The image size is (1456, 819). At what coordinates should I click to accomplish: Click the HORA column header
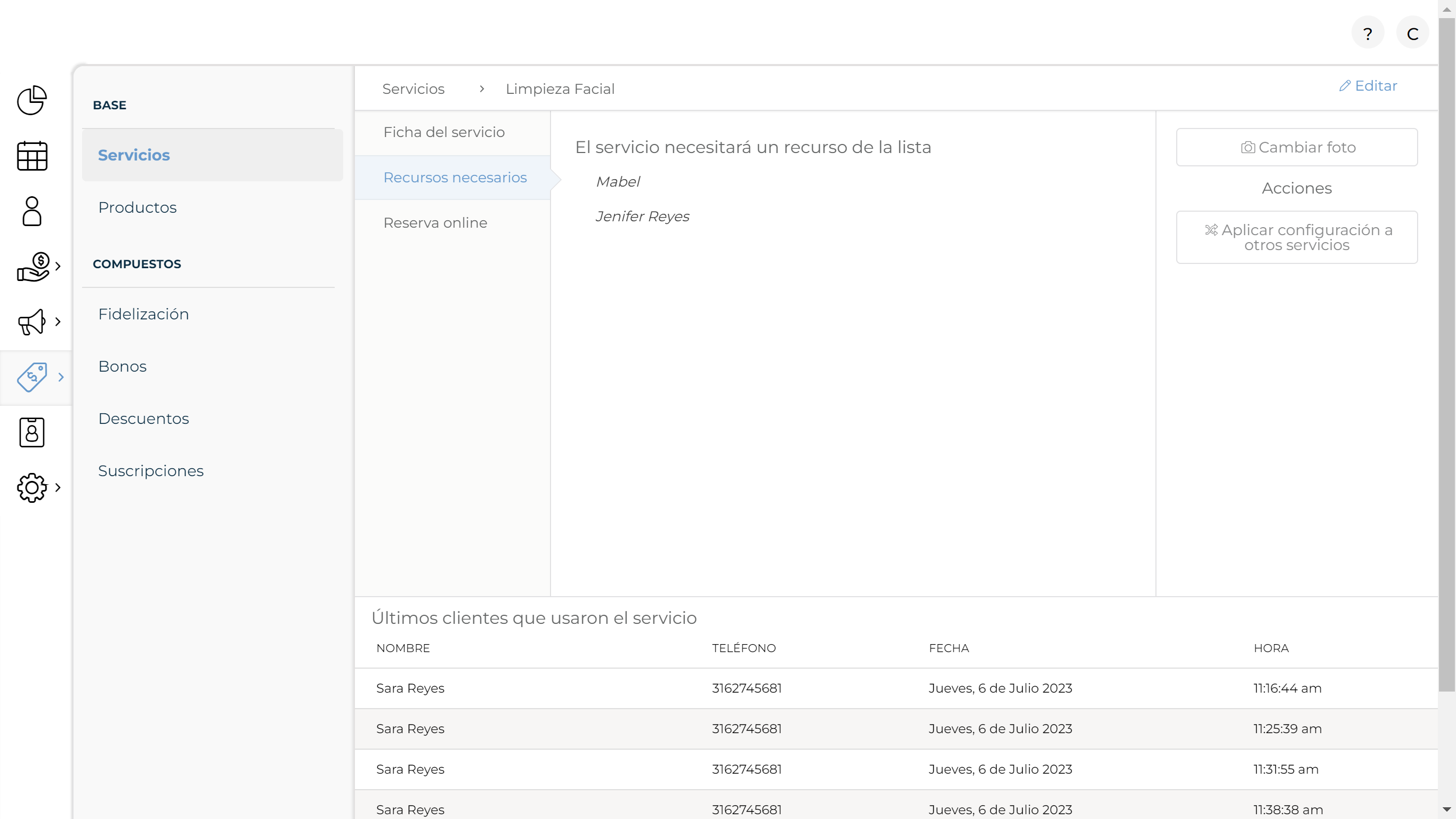tap(1271, 648)
